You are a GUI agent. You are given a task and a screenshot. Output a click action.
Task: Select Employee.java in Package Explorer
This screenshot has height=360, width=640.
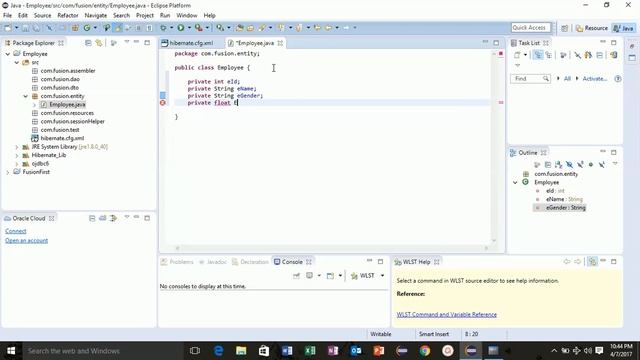[67, 105]
